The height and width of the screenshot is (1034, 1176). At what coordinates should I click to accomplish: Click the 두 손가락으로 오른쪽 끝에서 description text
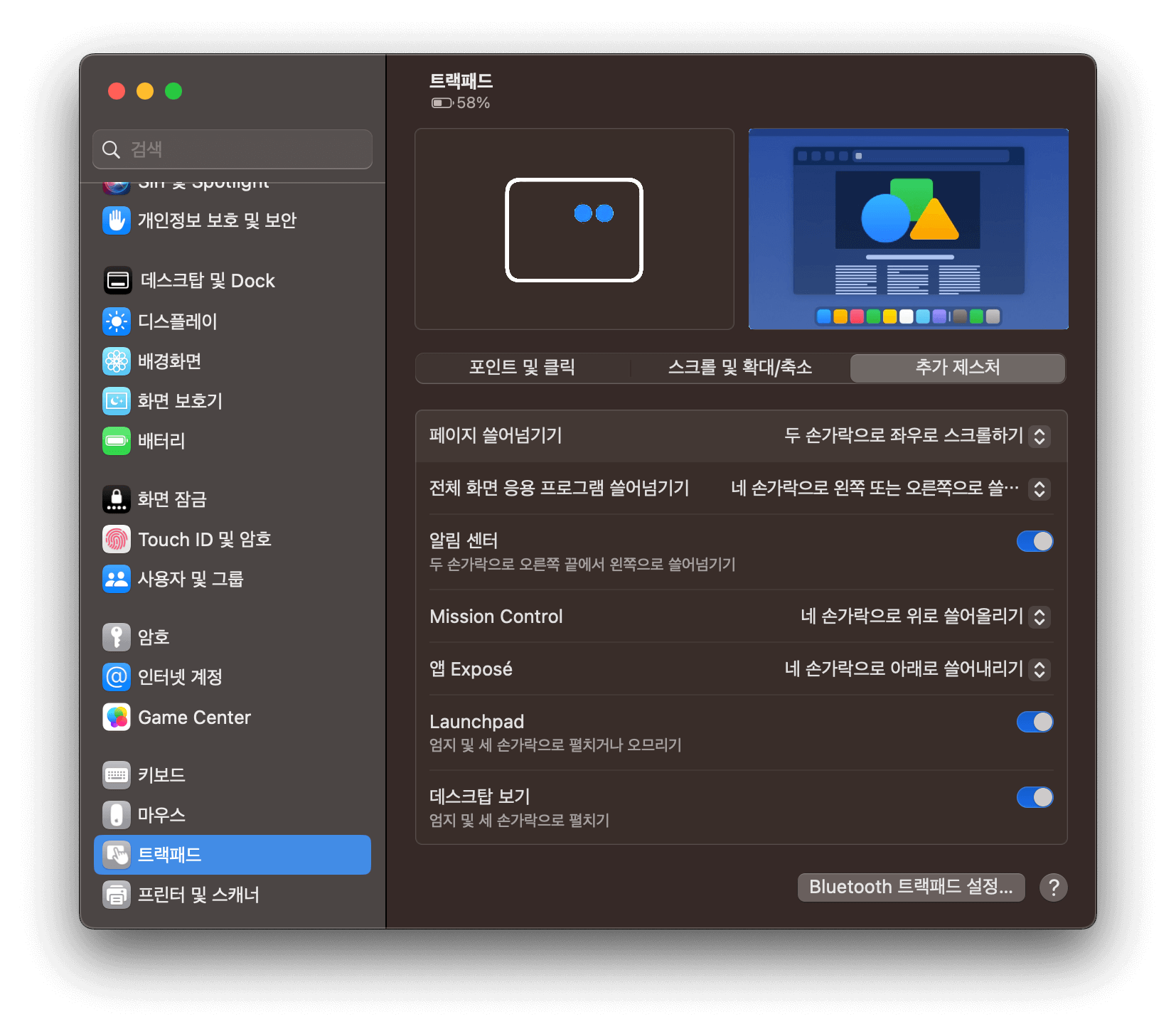click(x=582, y=565)
